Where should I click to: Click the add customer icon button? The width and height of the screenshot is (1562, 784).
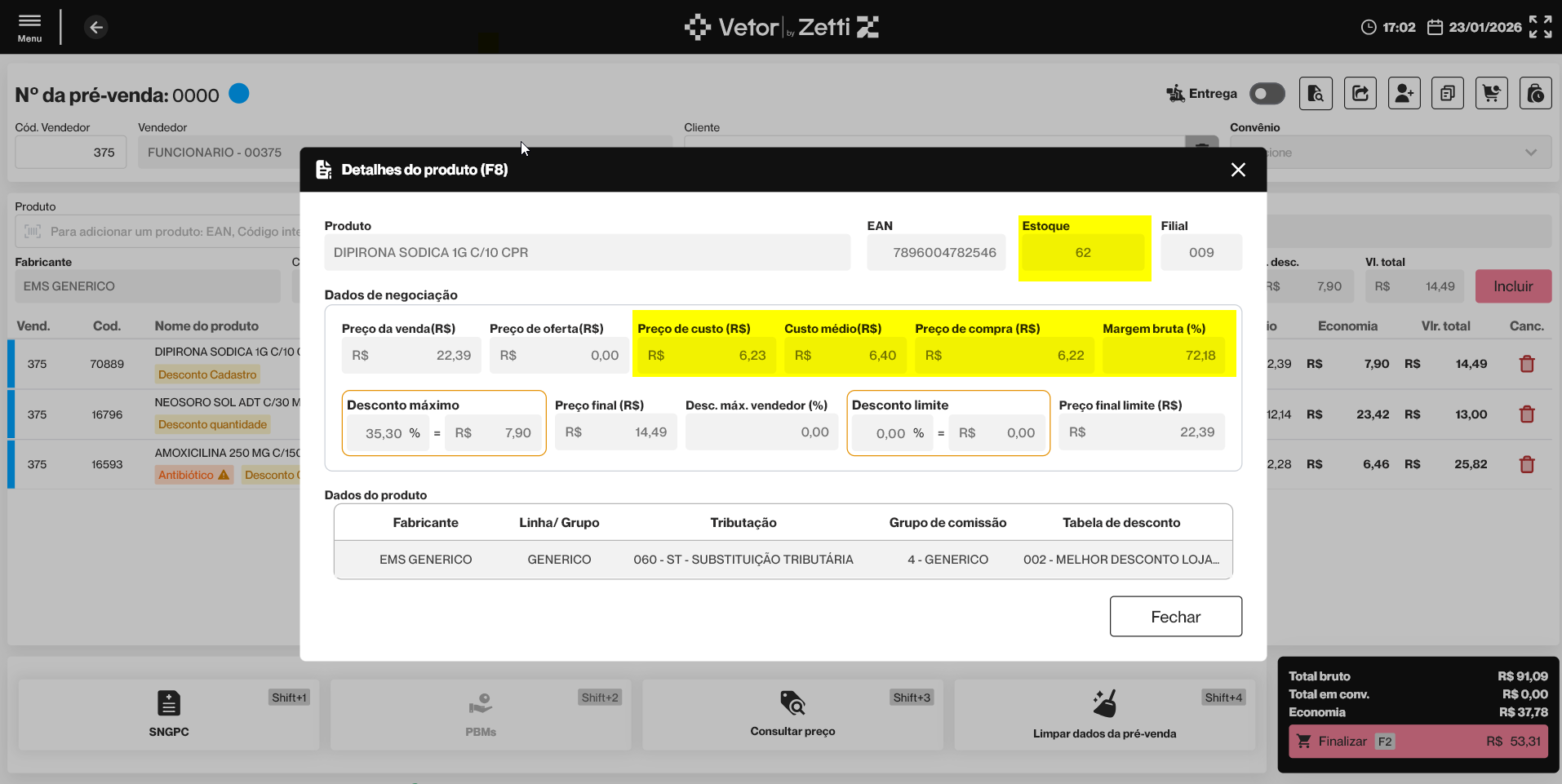pyautogui.click(x=1404, y=94)
